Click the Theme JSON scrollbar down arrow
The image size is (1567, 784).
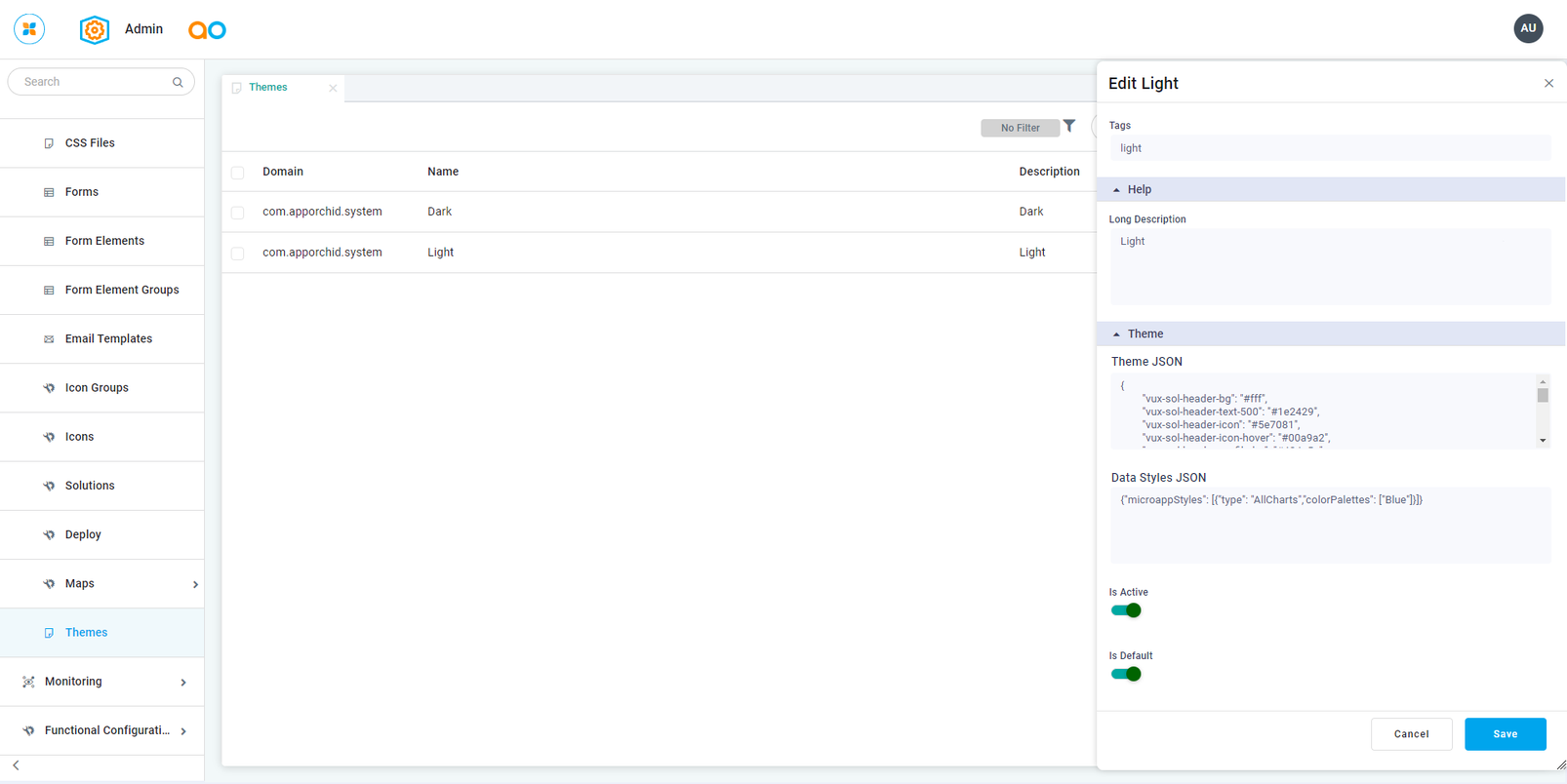pos(1543,441)
